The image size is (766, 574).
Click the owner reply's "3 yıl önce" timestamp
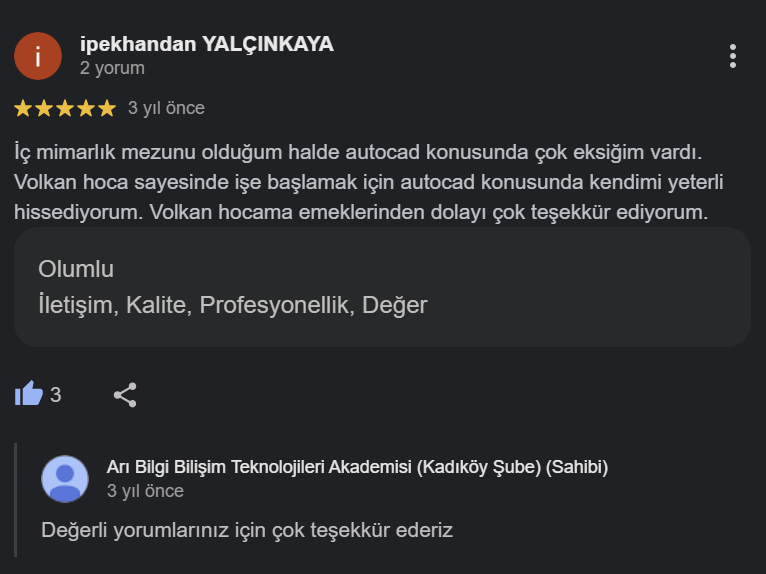tap(145, 491)
